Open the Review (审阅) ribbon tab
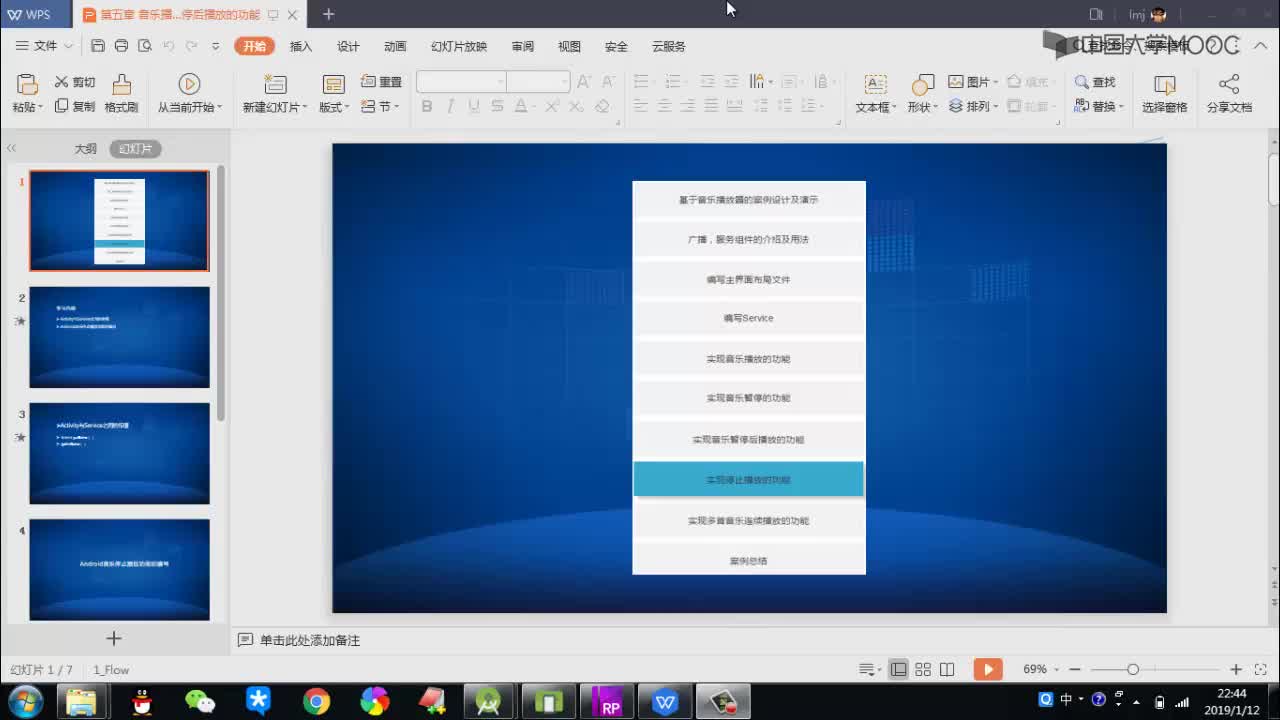 tap(522, 46)
